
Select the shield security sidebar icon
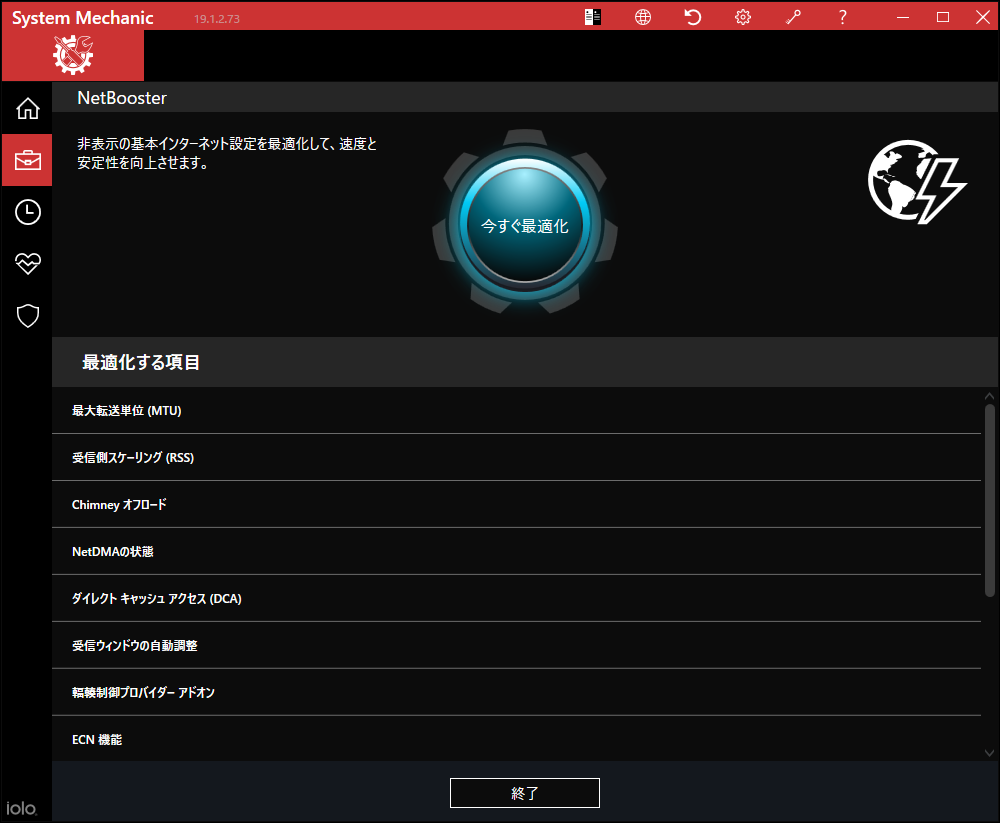pos(26,315)
